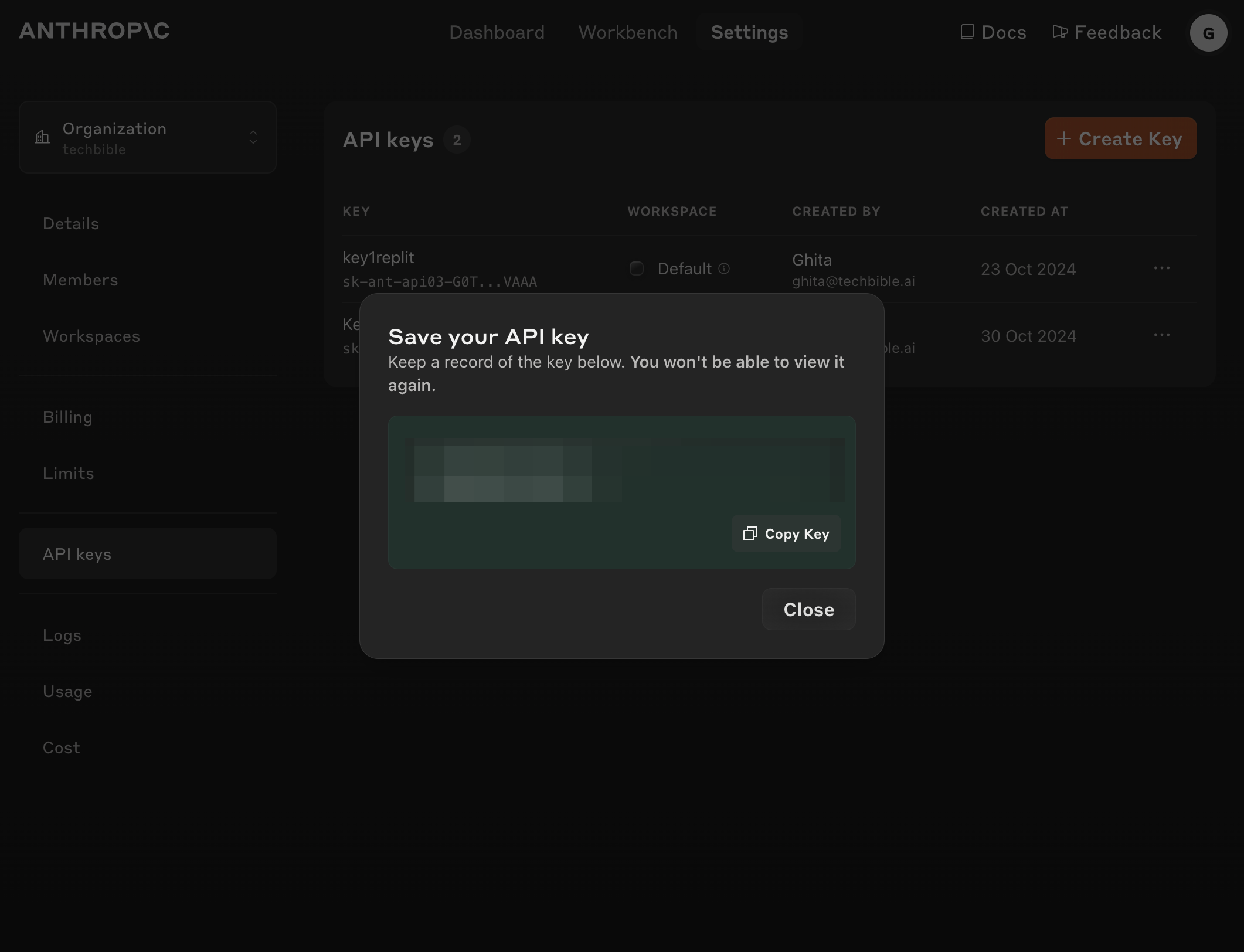Click the API keys count badge 2
The height and width of the screenshot is (952, 1244).
pyautogui.click(x=457, y=140)
